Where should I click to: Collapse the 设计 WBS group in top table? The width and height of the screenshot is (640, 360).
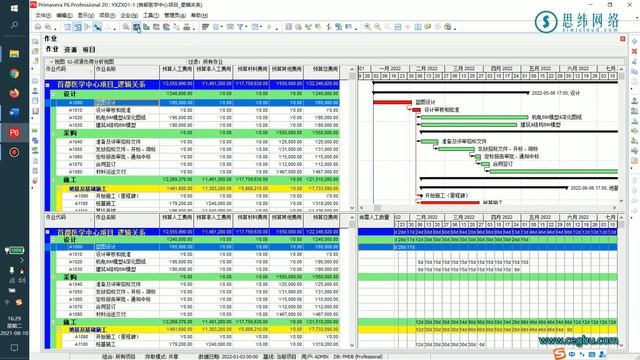coord(53,94)
